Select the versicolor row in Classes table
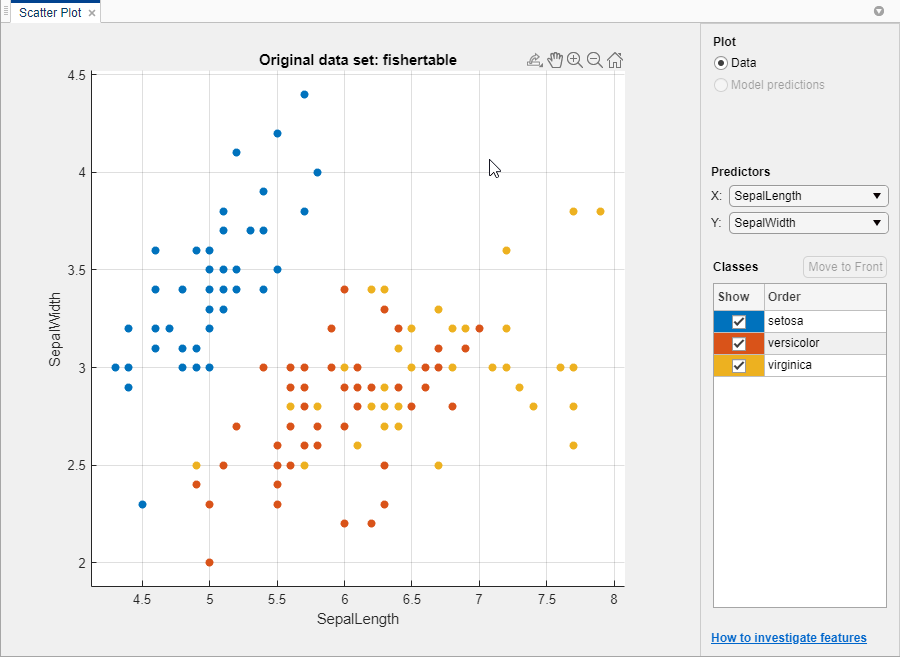Image resolution: width=900 pixels, height=657 pixels. 800,343
